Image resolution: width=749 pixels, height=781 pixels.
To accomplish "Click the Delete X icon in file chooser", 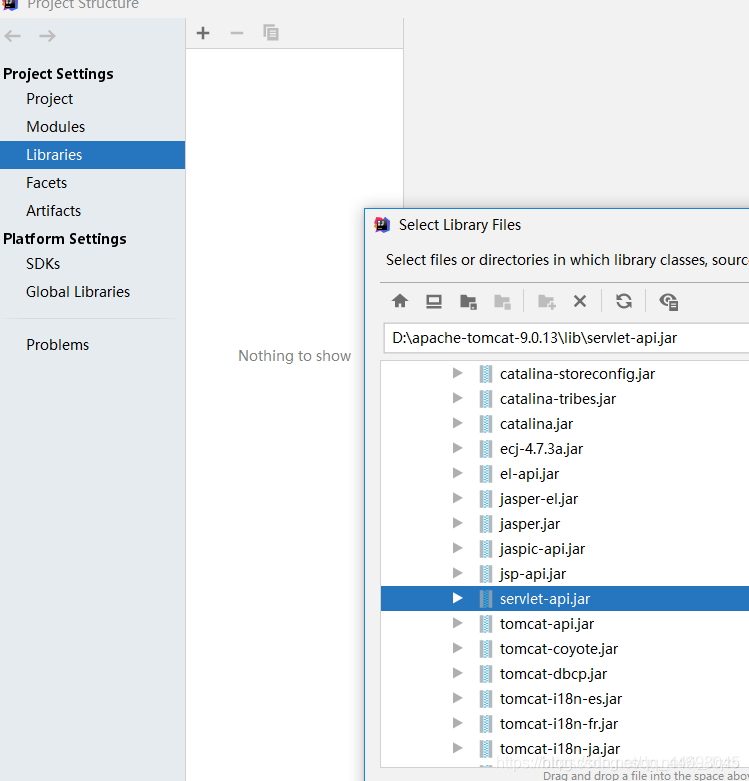I will point(580,301).
